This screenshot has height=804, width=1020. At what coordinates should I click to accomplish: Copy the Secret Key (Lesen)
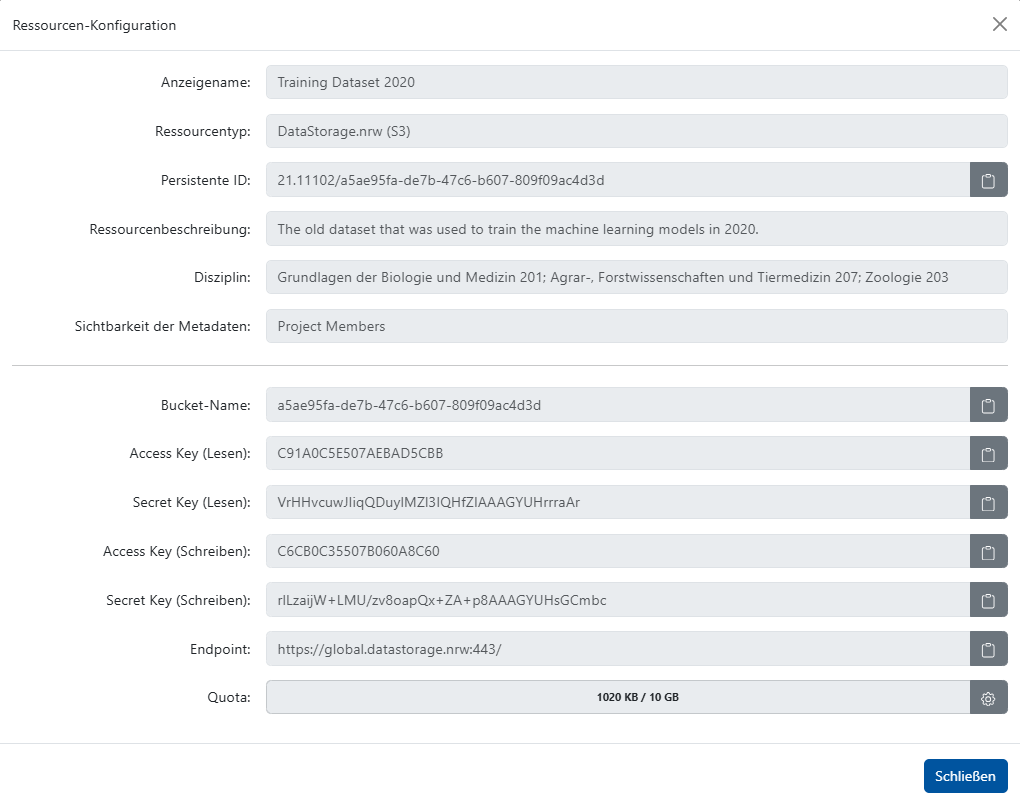pyautogui.click(x=988, y=502)
